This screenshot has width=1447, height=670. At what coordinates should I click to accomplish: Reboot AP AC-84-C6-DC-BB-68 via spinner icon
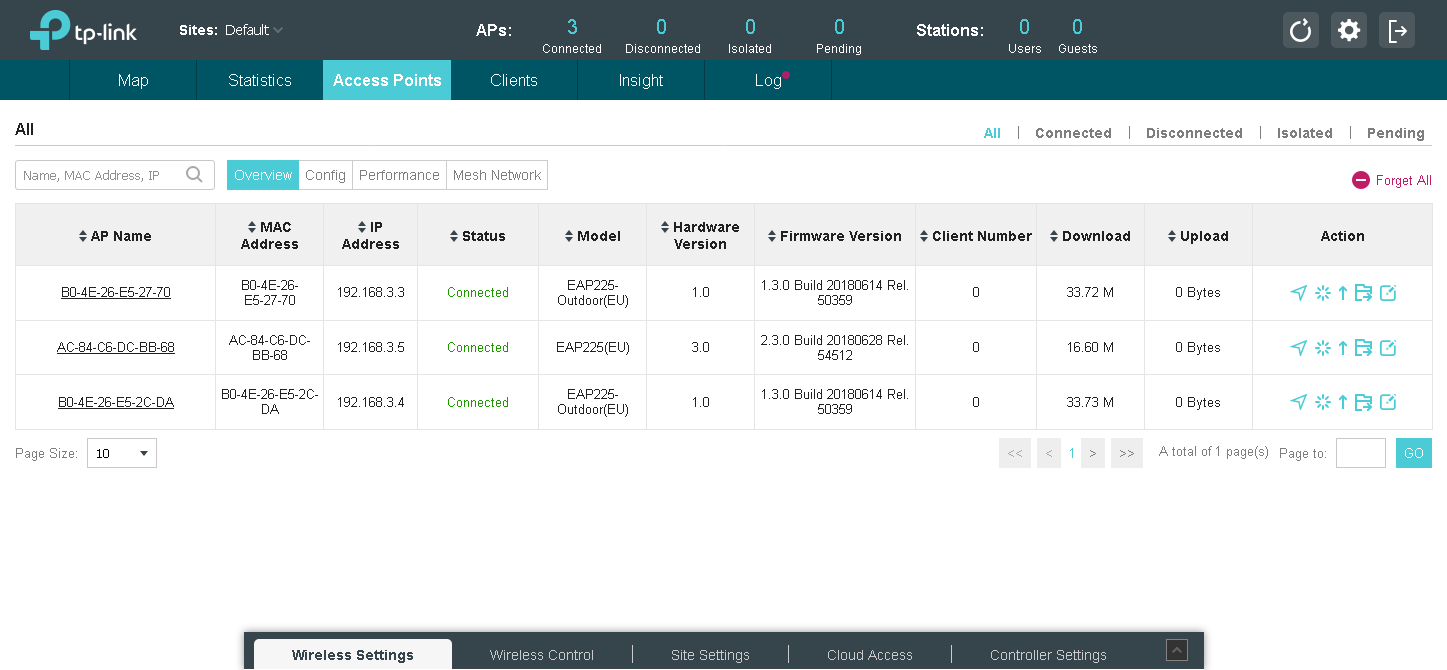tap(1322, 348)
